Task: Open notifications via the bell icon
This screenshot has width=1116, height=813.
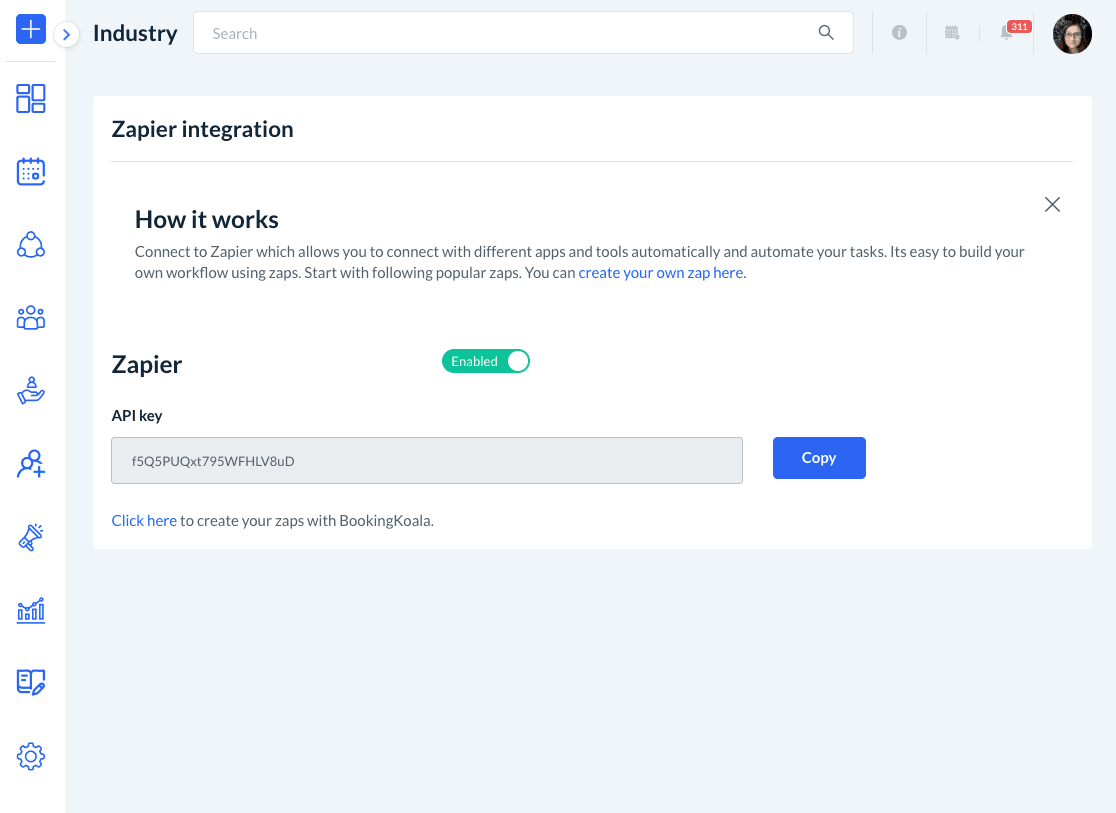Action: 1006,33
